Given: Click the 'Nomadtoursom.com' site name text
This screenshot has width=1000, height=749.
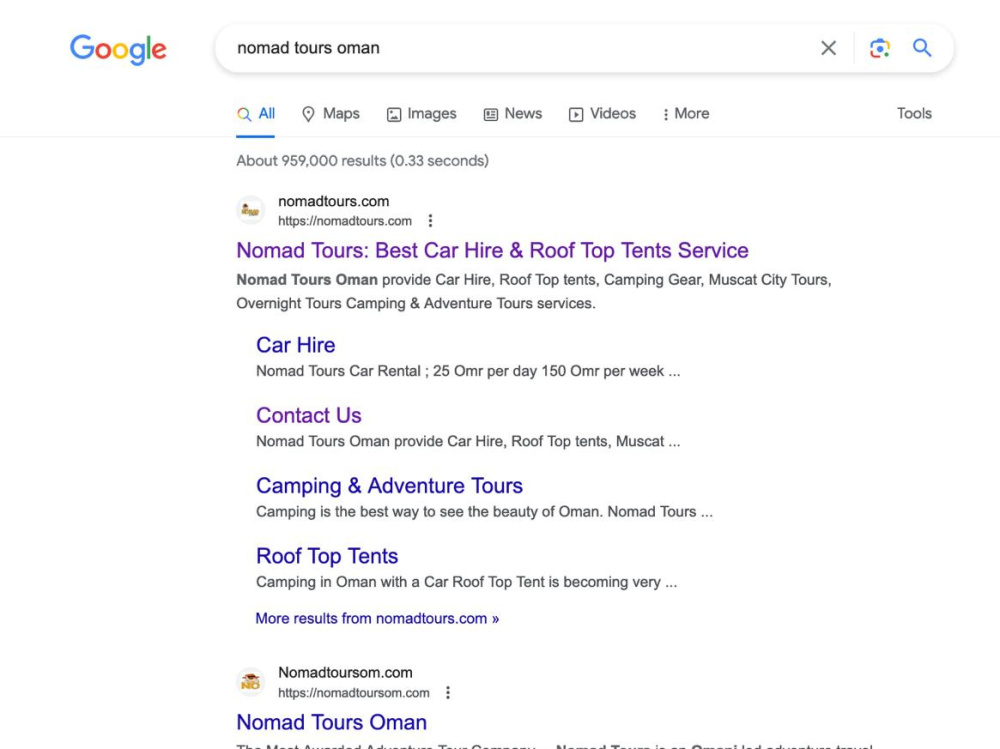Looking at the screenshot, I should tap(345, 672).
